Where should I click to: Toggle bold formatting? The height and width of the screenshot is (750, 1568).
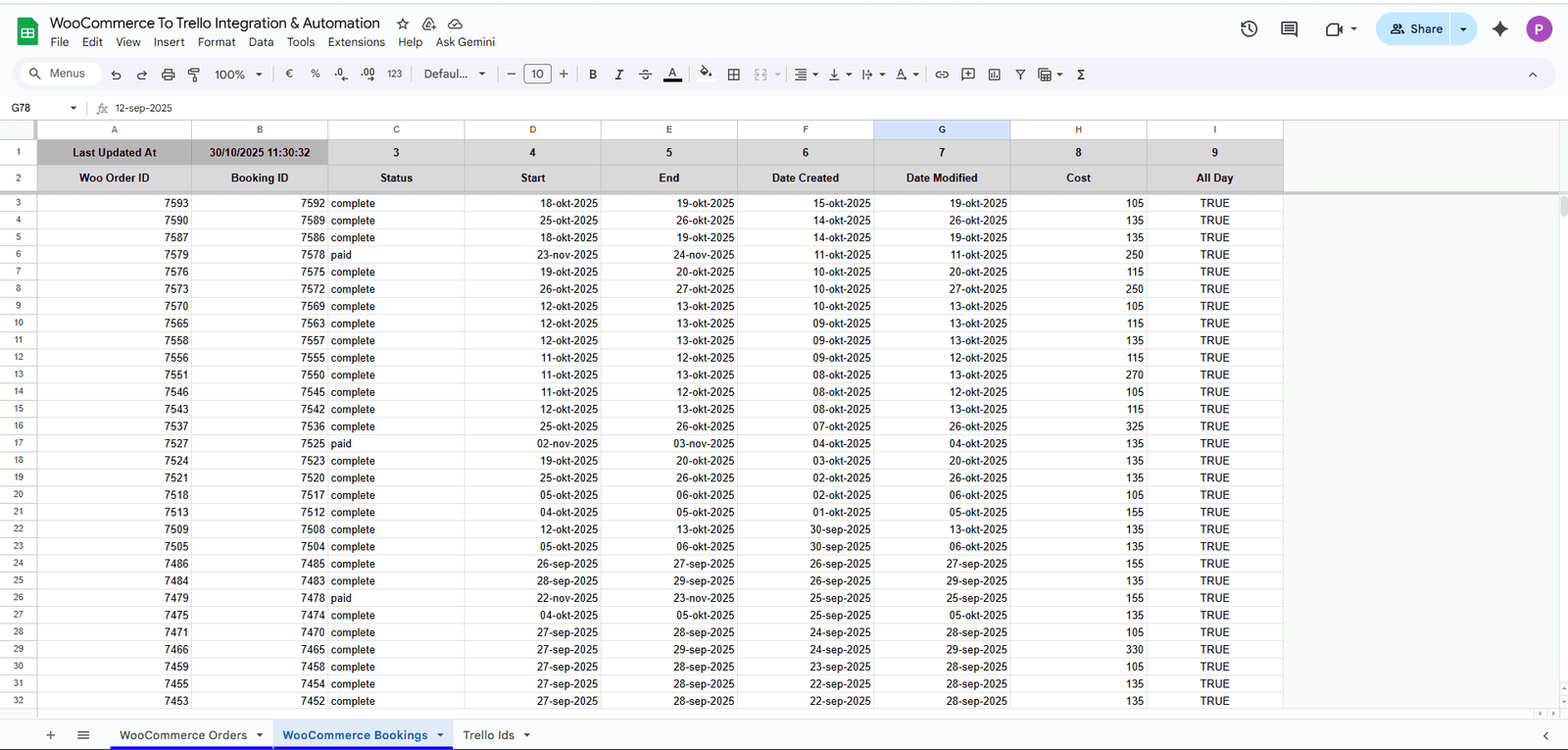593,75
